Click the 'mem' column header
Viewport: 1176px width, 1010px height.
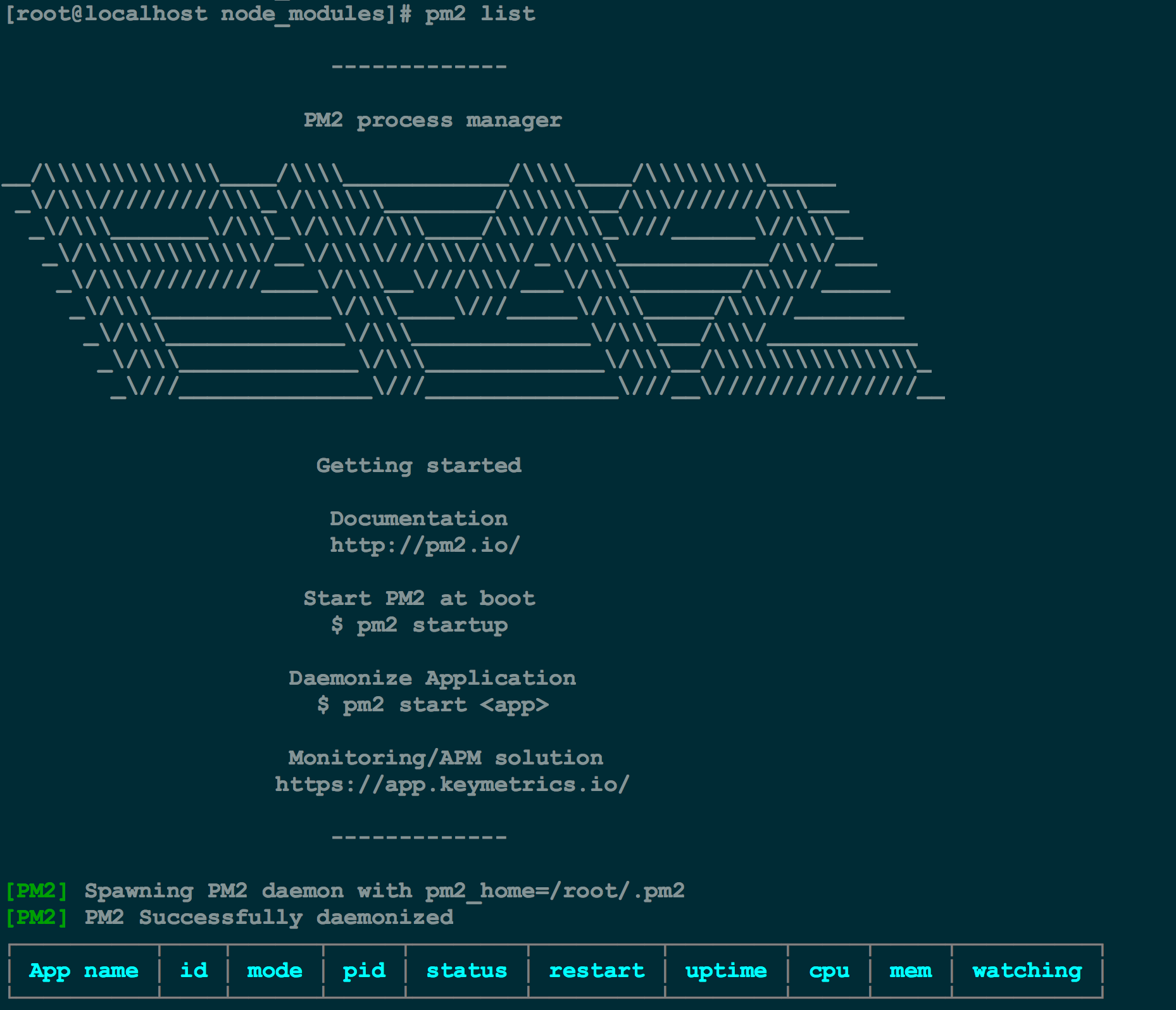pos(910,971)
